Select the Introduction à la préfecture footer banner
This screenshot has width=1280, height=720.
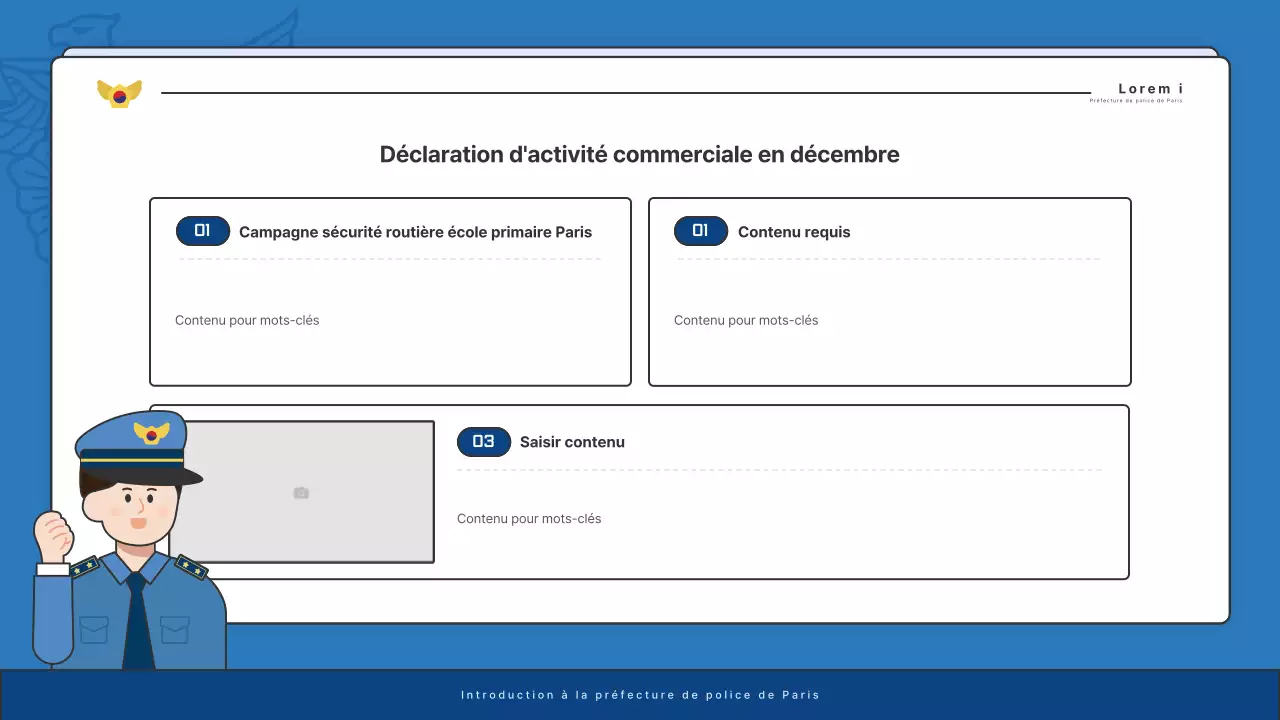(x=640, y=694)
